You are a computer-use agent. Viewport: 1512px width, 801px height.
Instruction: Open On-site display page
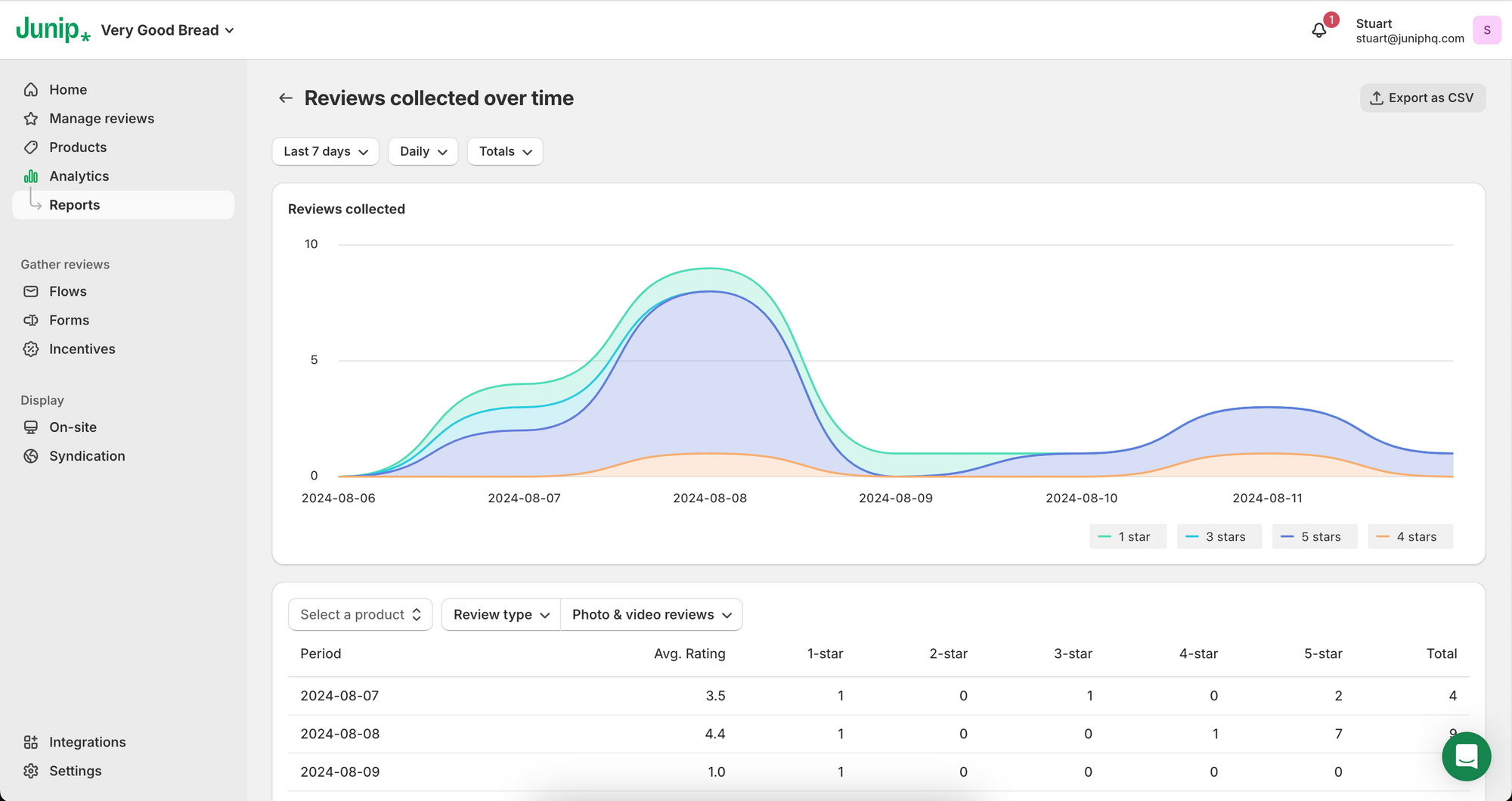click(73, 427)
